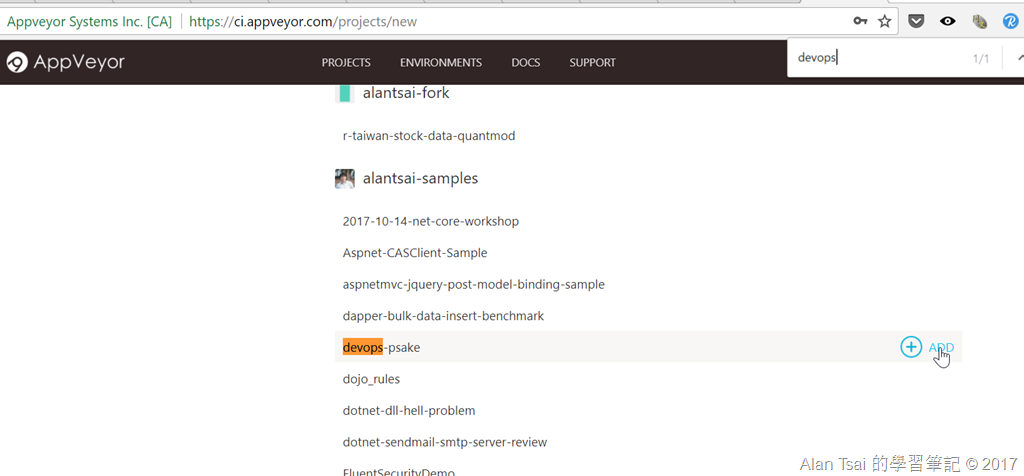Click the password key icon in address bar

pos(861,22)
